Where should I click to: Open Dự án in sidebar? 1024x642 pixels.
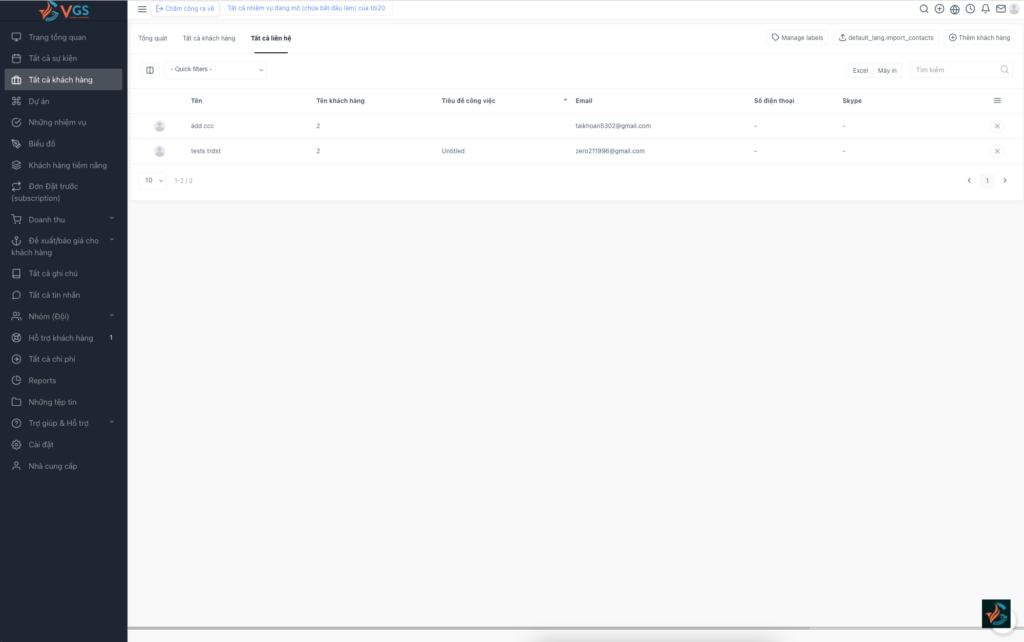click(x=63, y=101)
